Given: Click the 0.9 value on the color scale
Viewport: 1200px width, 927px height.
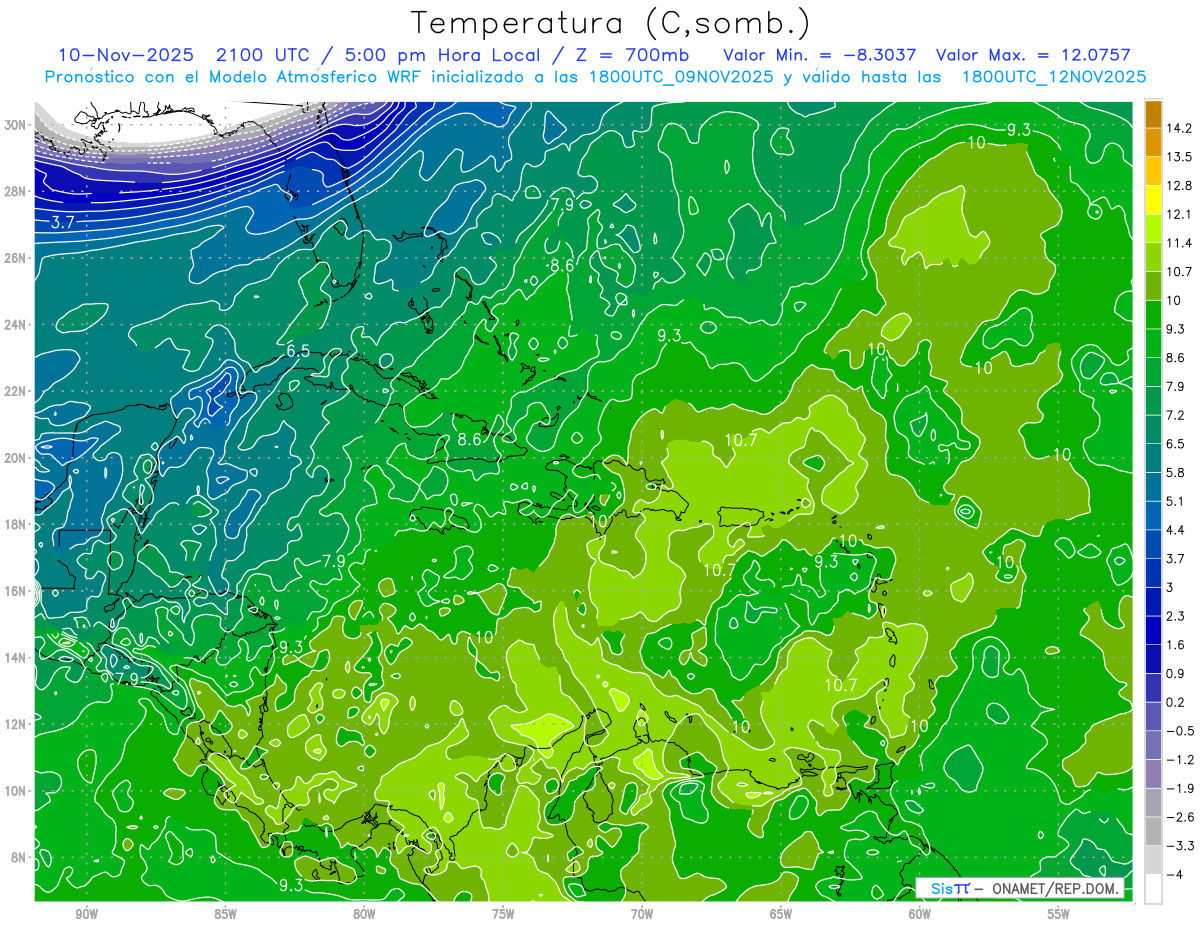Looking at the screenshot, I should (x=1176, y=673).
